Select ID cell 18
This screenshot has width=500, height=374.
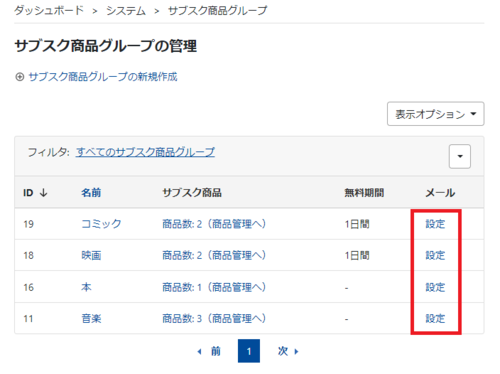28,256
